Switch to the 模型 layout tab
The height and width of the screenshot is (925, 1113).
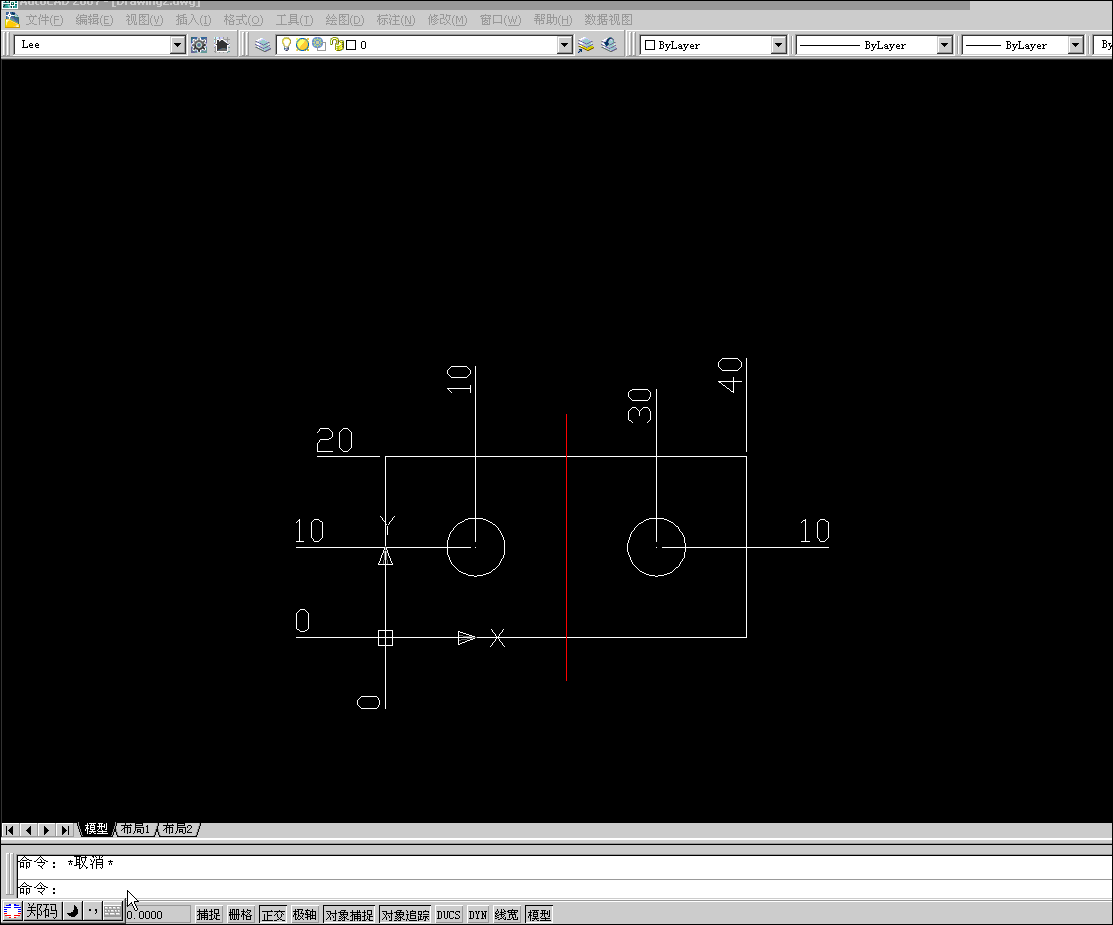pyautogui.click(x=96, y=828)
